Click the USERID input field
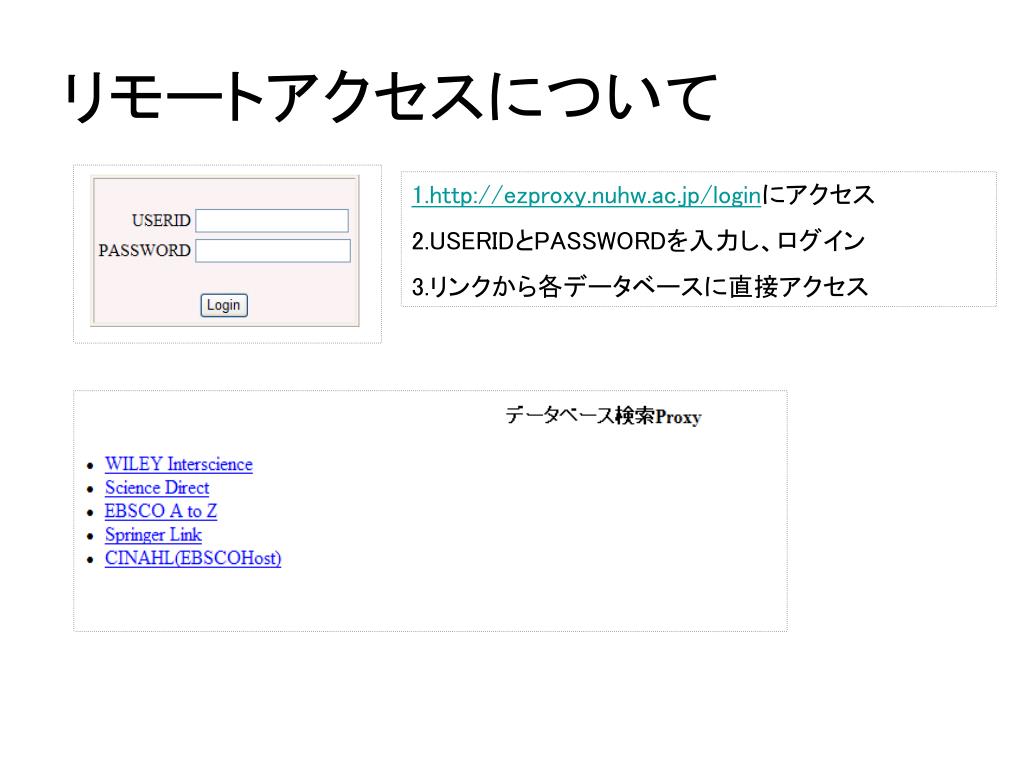 coord(272,221)
